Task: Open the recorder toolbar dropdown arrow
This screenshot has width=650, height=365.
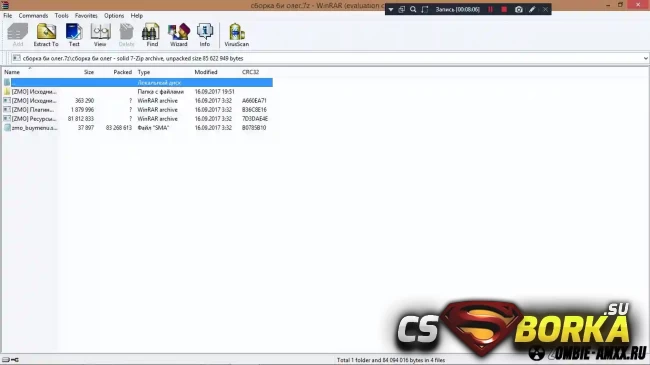Action: [x=390, y=9]
